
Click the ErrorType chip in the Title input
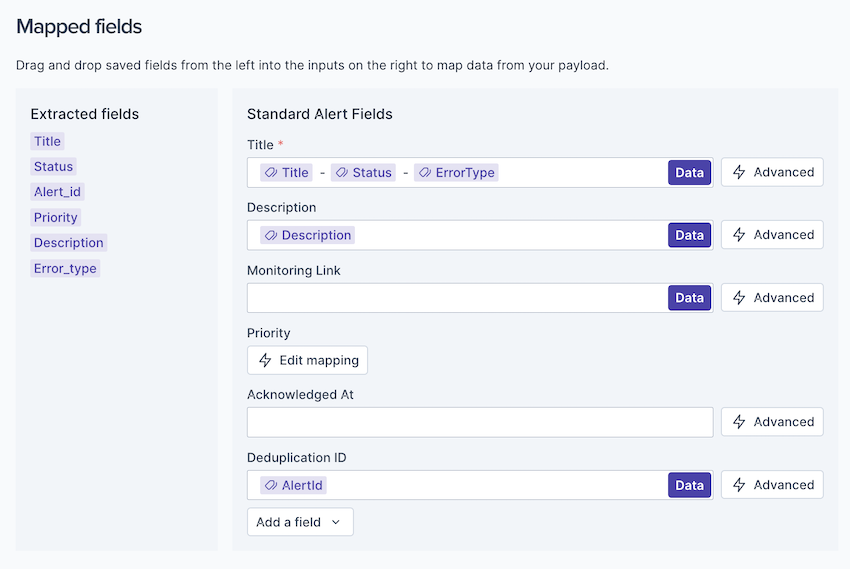(456, 172)
